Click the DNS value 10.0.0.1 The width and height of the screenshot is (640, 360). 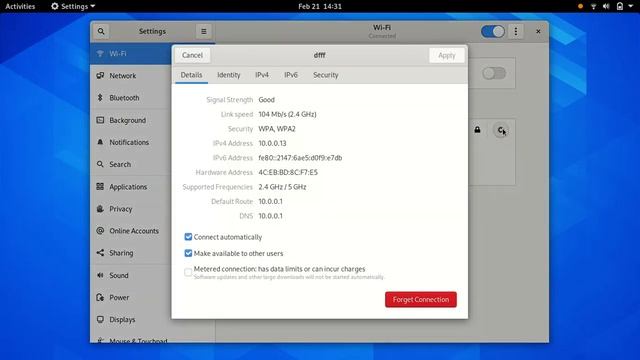coord(270,216)
